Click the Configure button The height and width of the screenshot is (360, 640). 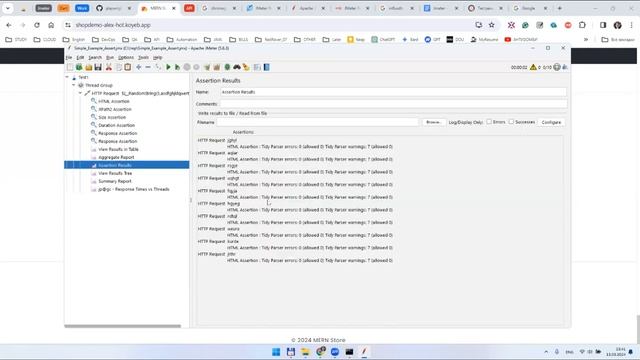pyautogui.click(x=551, y=122)
